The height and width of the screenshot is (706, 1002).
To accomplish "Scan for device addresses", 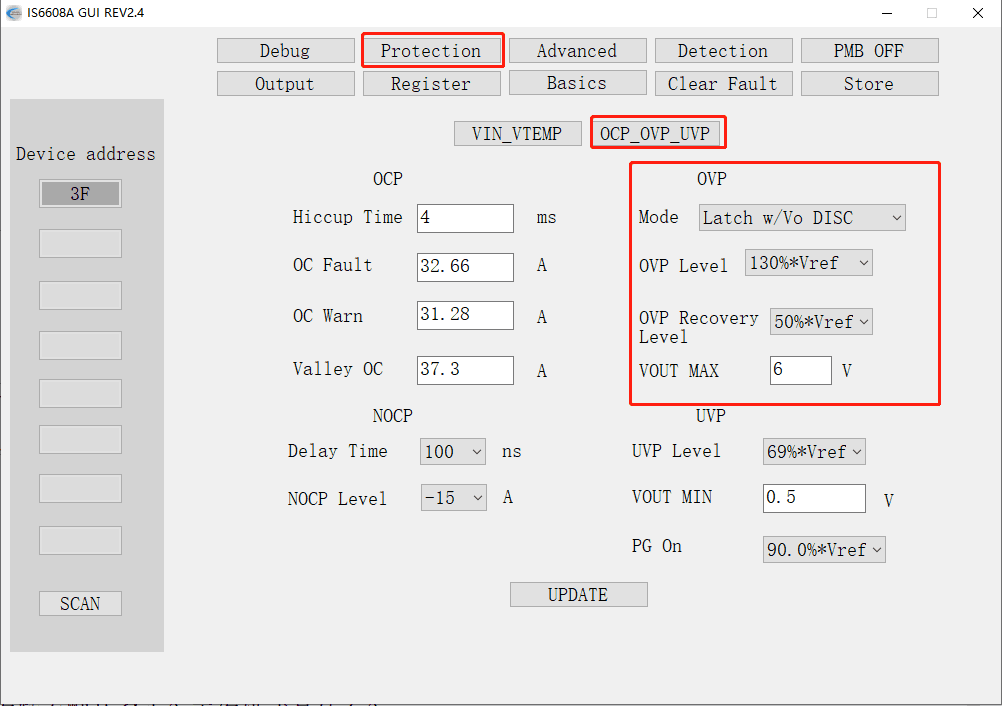I will [80, 604].
